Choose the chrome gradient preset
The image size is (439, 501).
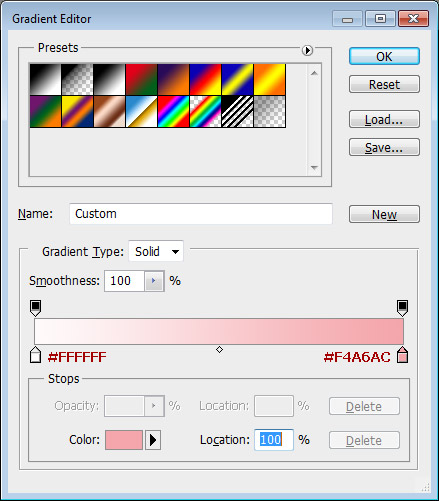(141, 111)
